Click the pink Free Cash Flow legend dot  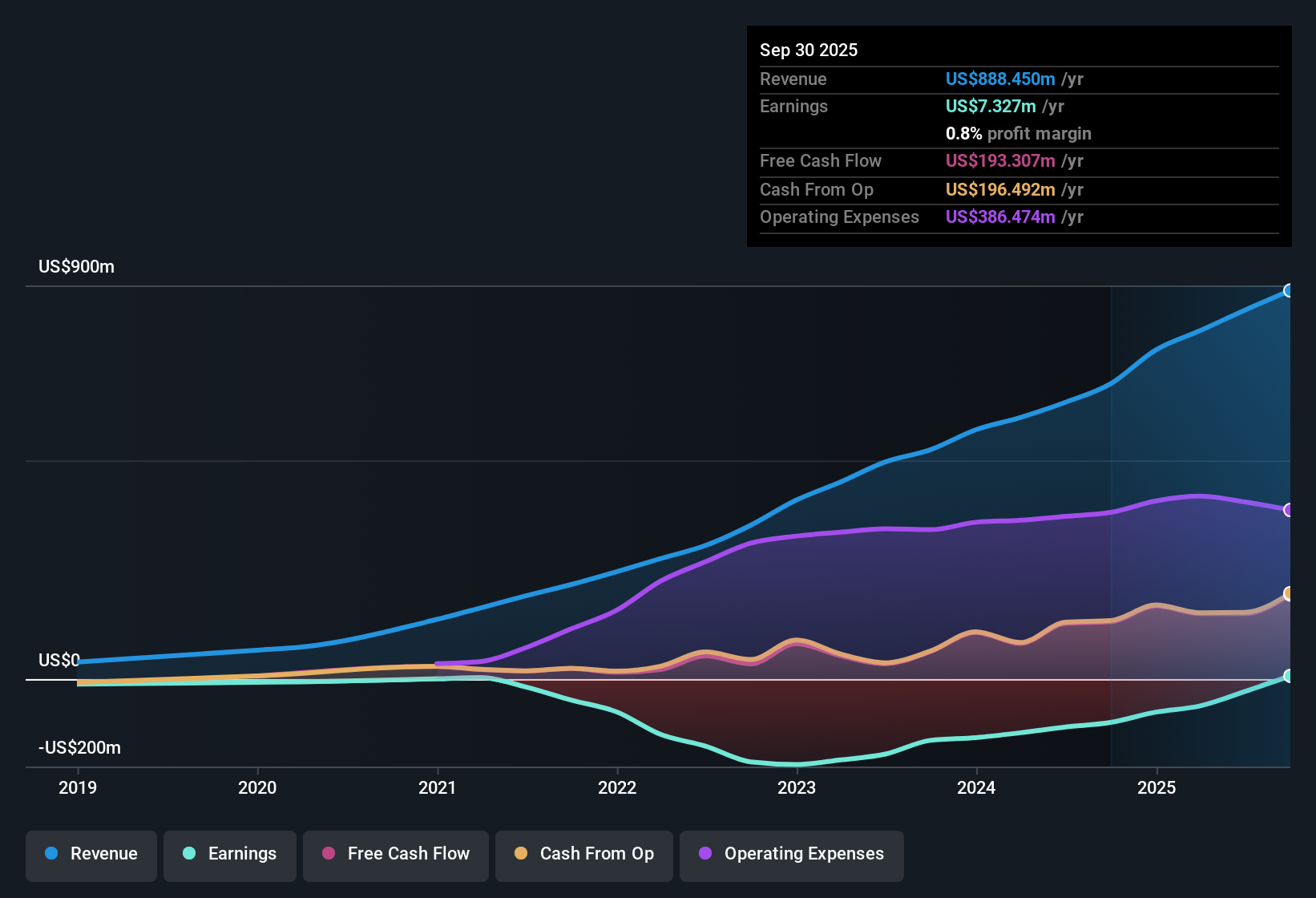tap(327, 855)
